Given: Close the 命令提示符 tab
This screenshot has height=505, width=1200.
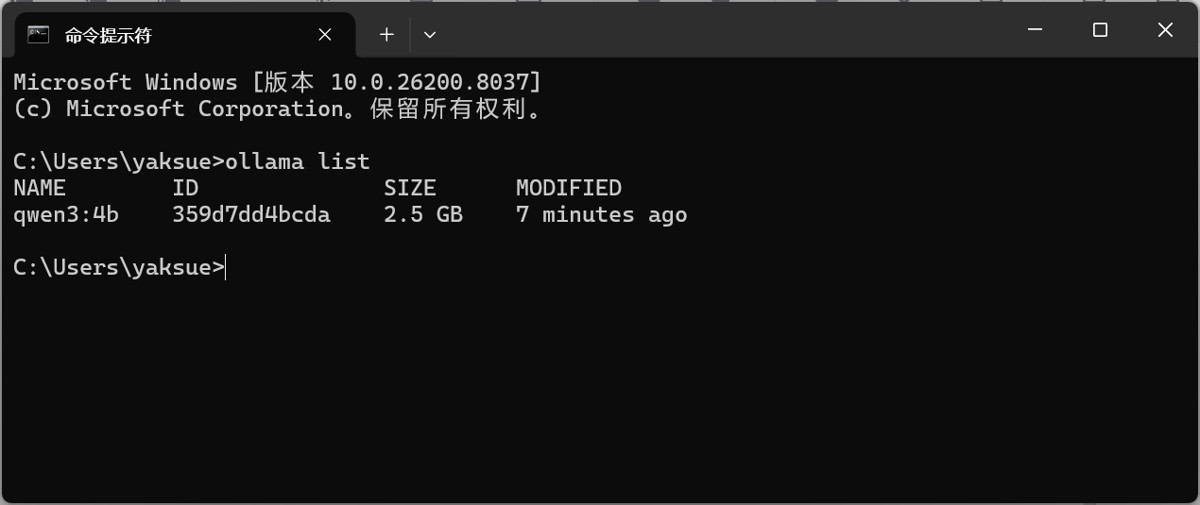Looking at the screenshot, I should (x=325, y=35).
